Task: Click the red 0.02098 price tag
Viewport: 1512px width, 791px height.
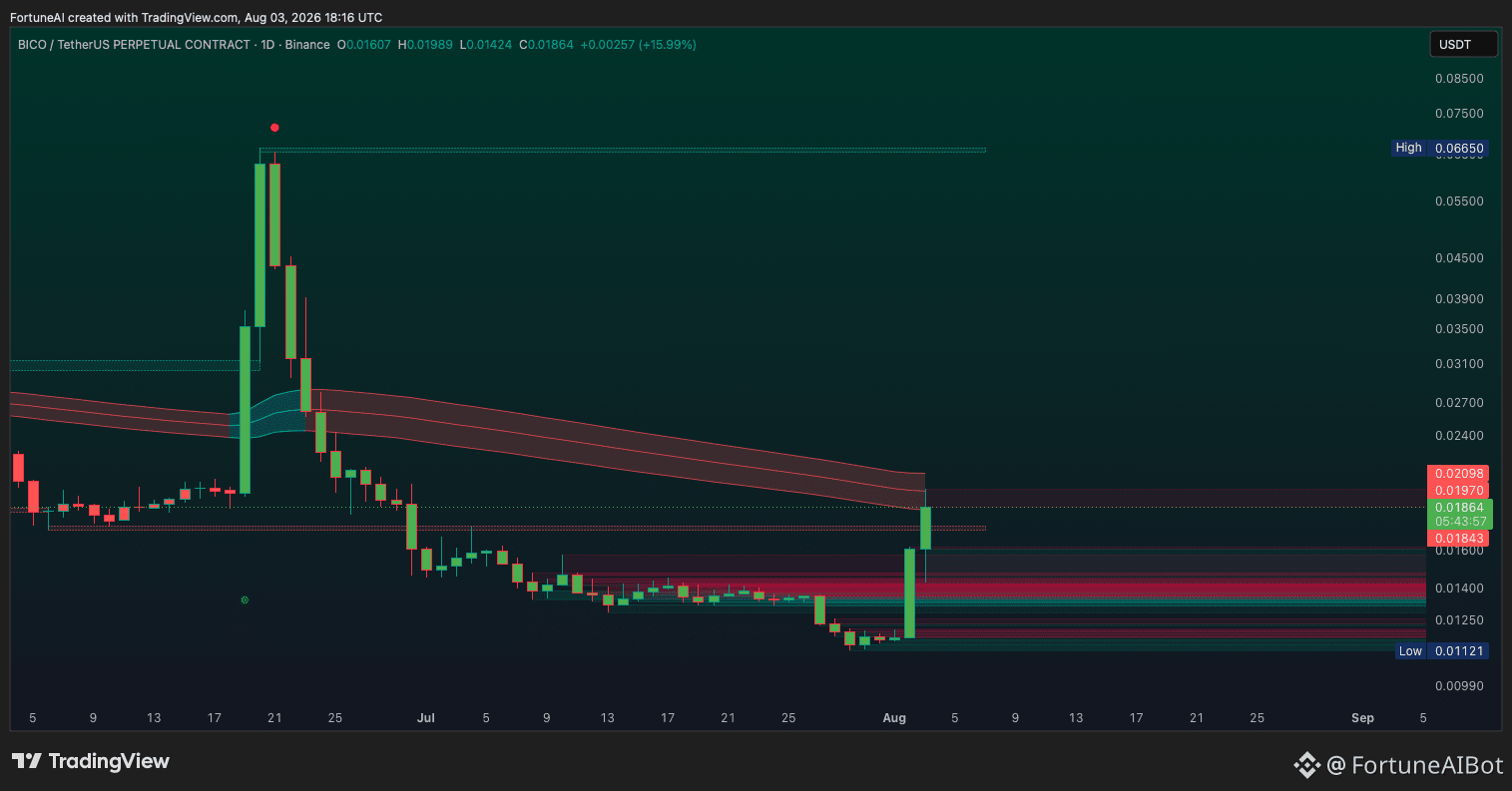Action: pyautogui.click(x=1459, y=473)
